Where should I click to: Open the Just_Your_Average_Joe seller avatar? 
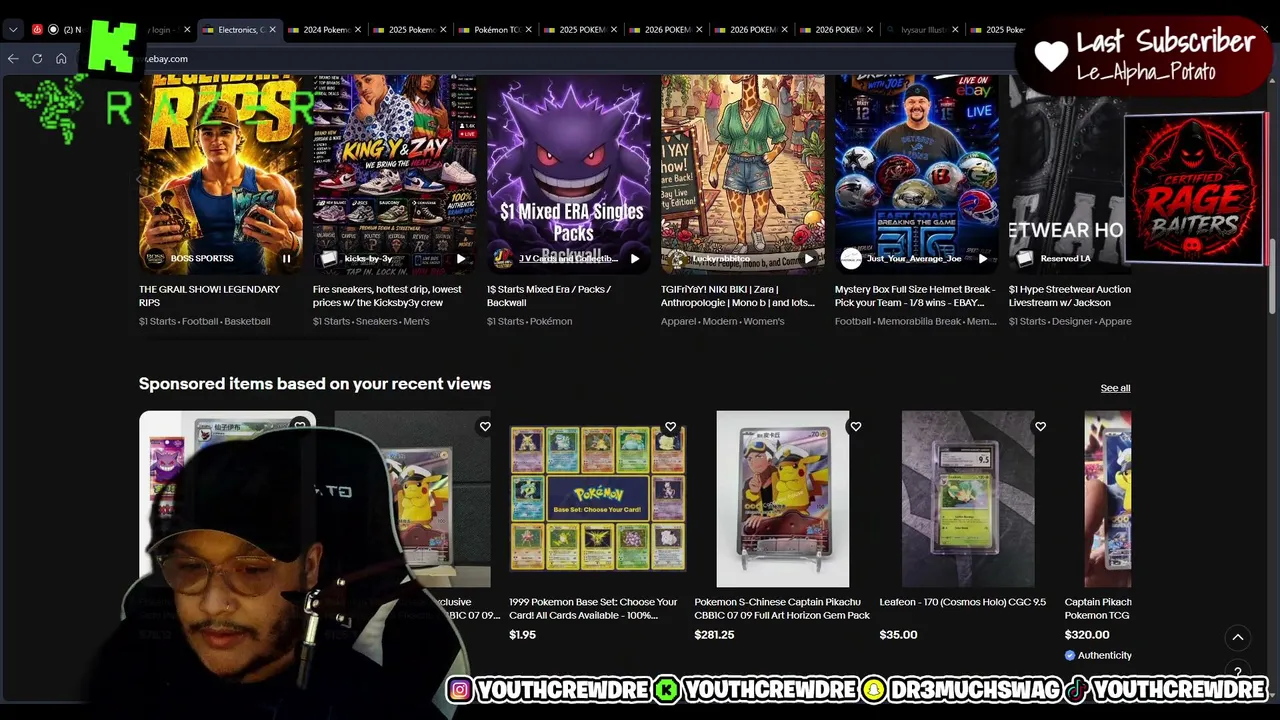tap(851, 258)
